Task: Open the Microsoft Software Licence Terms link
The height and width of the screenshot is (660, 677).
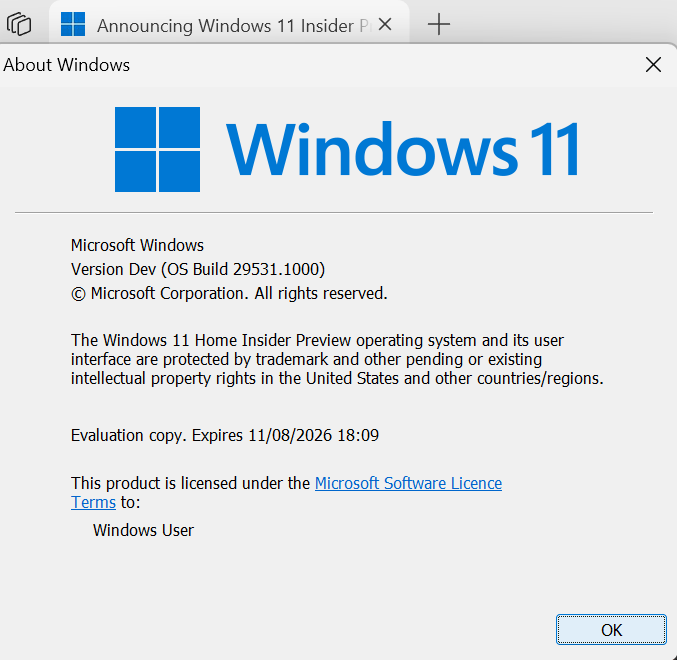Action: tap(408, 483)
